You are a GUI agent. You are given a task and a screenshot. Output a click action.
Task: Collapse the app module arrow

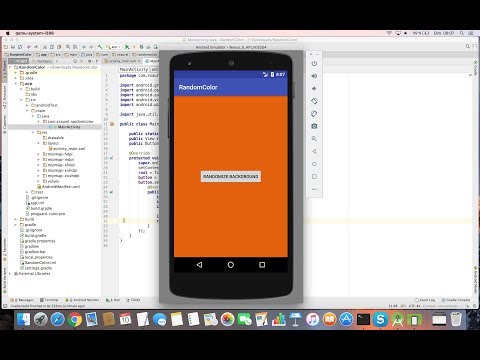tap(16, 84)
